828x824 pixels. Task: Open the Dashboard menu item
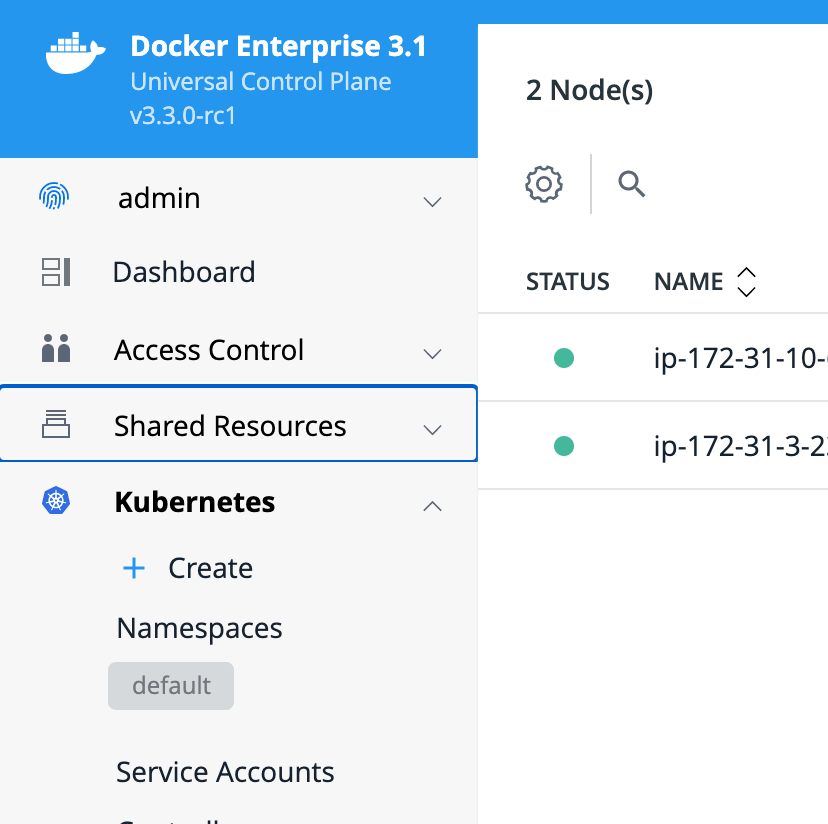tap(184, 272)
